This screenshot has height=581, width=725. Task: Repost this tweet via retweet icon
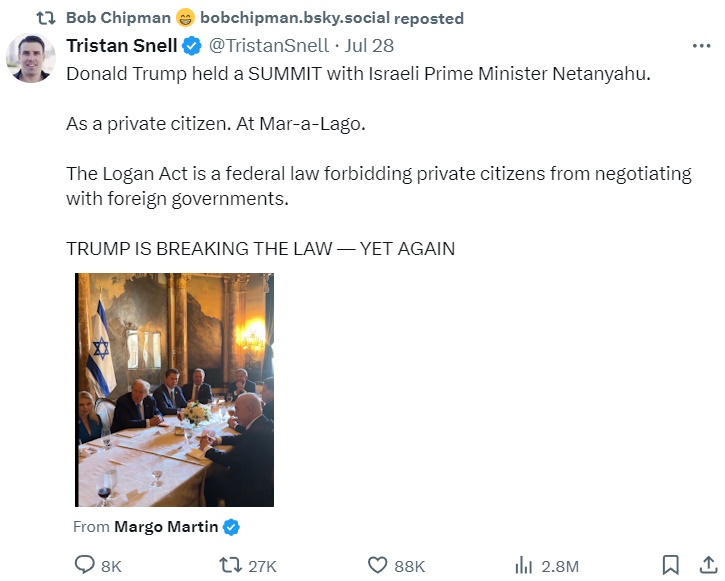[230, 566]
